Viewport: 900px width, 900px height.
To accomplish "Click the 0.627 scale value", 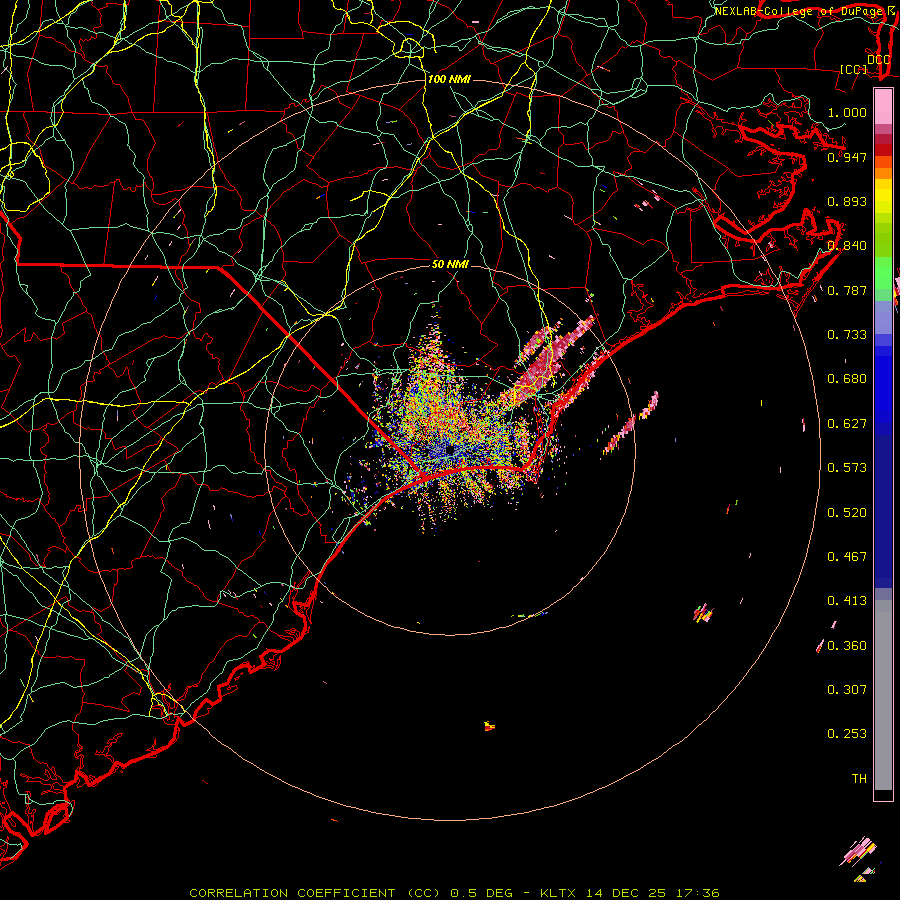I will click(x=847, y=424).
